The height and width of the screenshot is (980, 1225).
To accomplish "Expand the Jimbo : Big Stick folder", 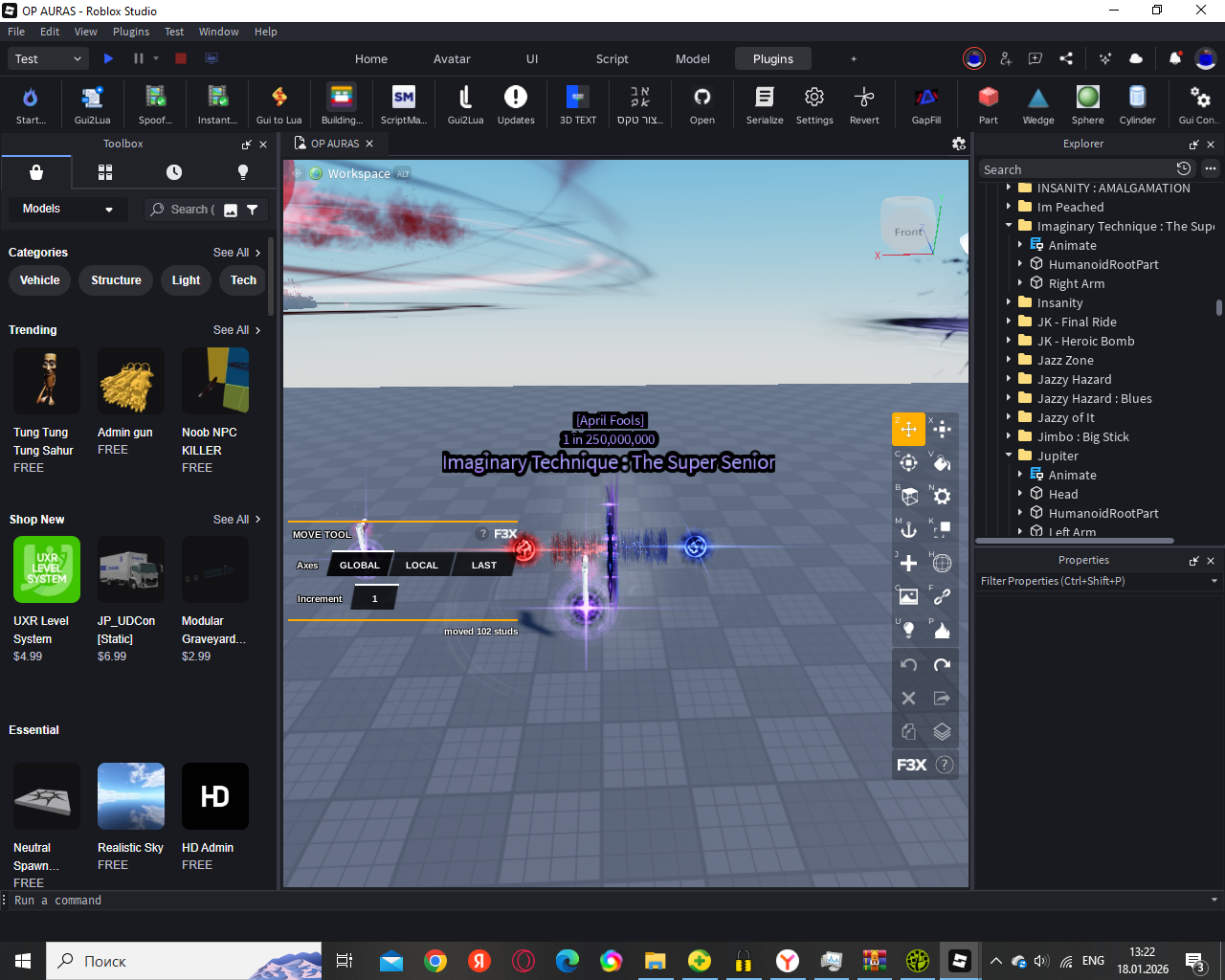I will pos(1009,436).
